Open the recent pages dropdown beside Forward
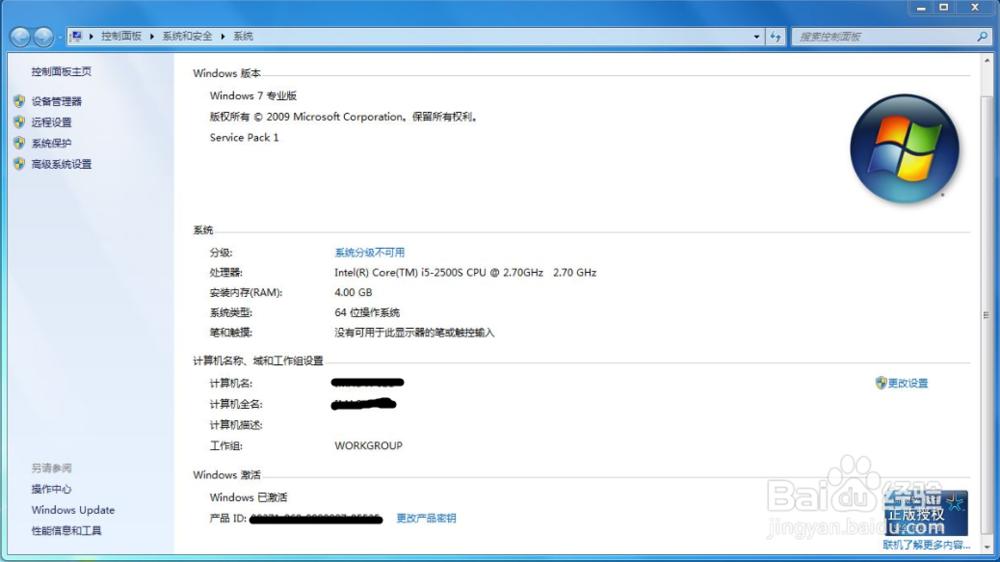The width and height of the screenshot is (1000, 562). [x=60, y=37]
